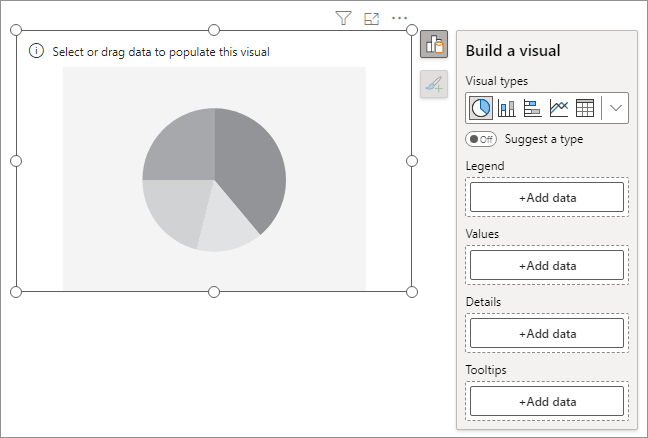Click the Format visual paintbrush button
The width and height of the screenshot is (648, 438).
click(434, 85)
